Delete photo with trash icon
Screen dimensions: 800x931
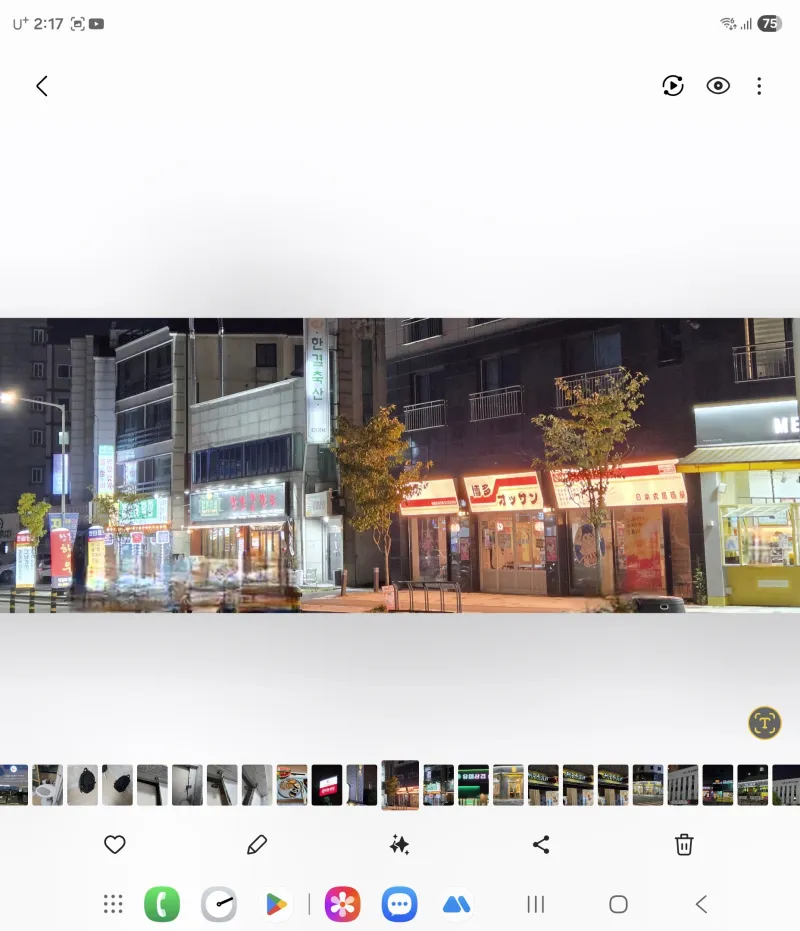click(684, 844)
